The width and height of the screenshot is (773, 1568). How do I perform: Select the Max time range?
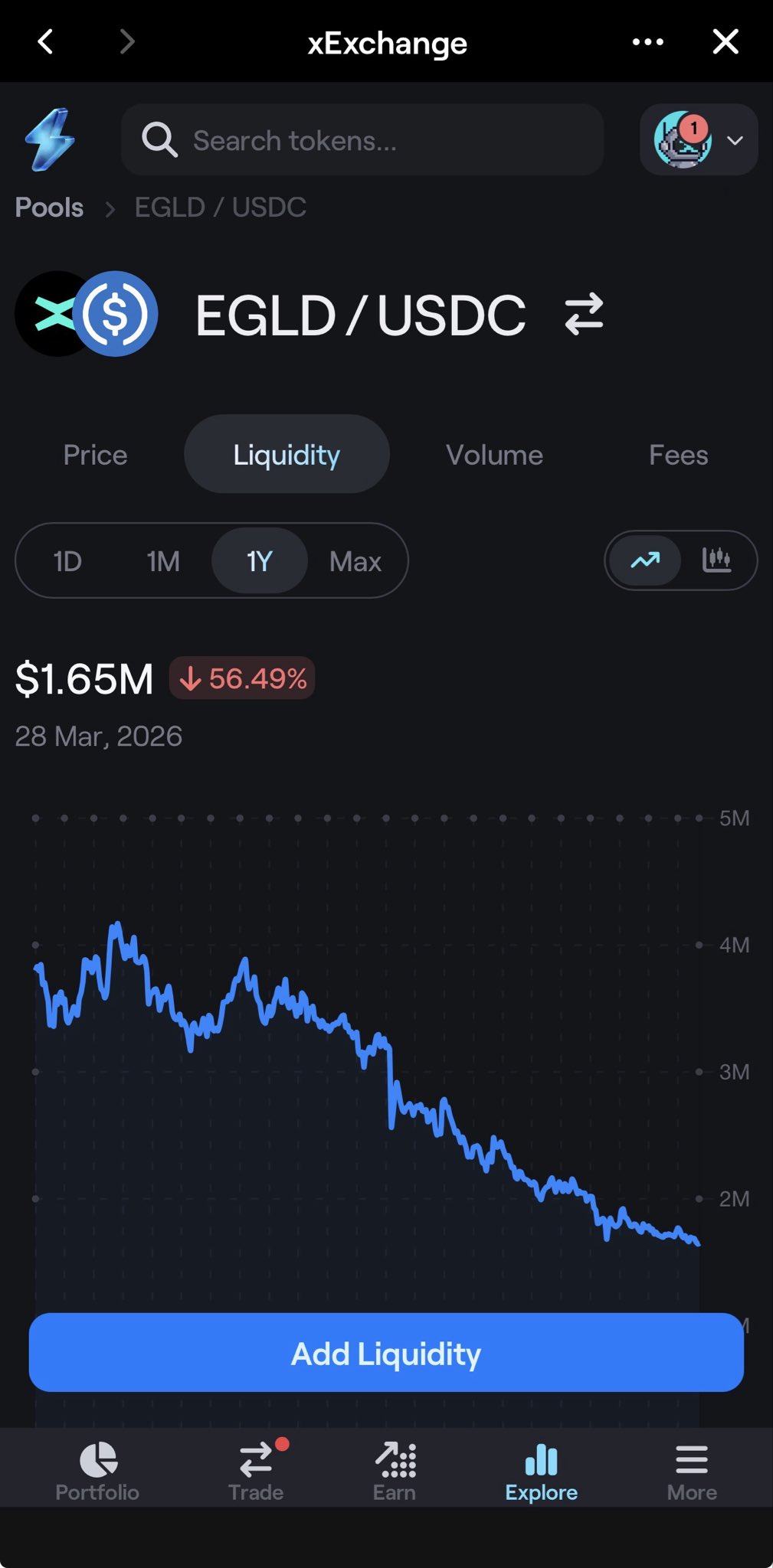[355, 561]
